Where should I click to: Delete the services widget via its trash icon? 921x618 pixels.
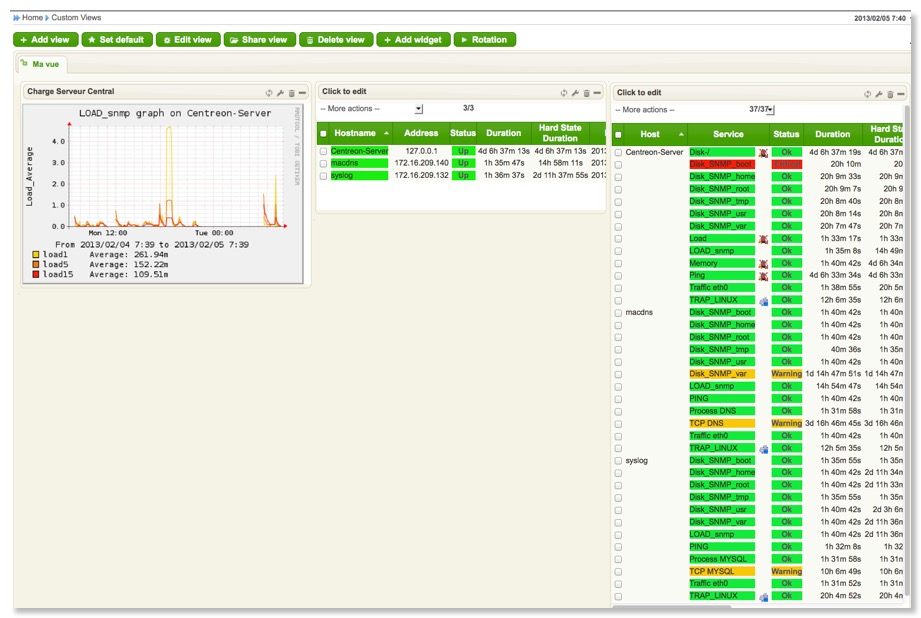889,92
